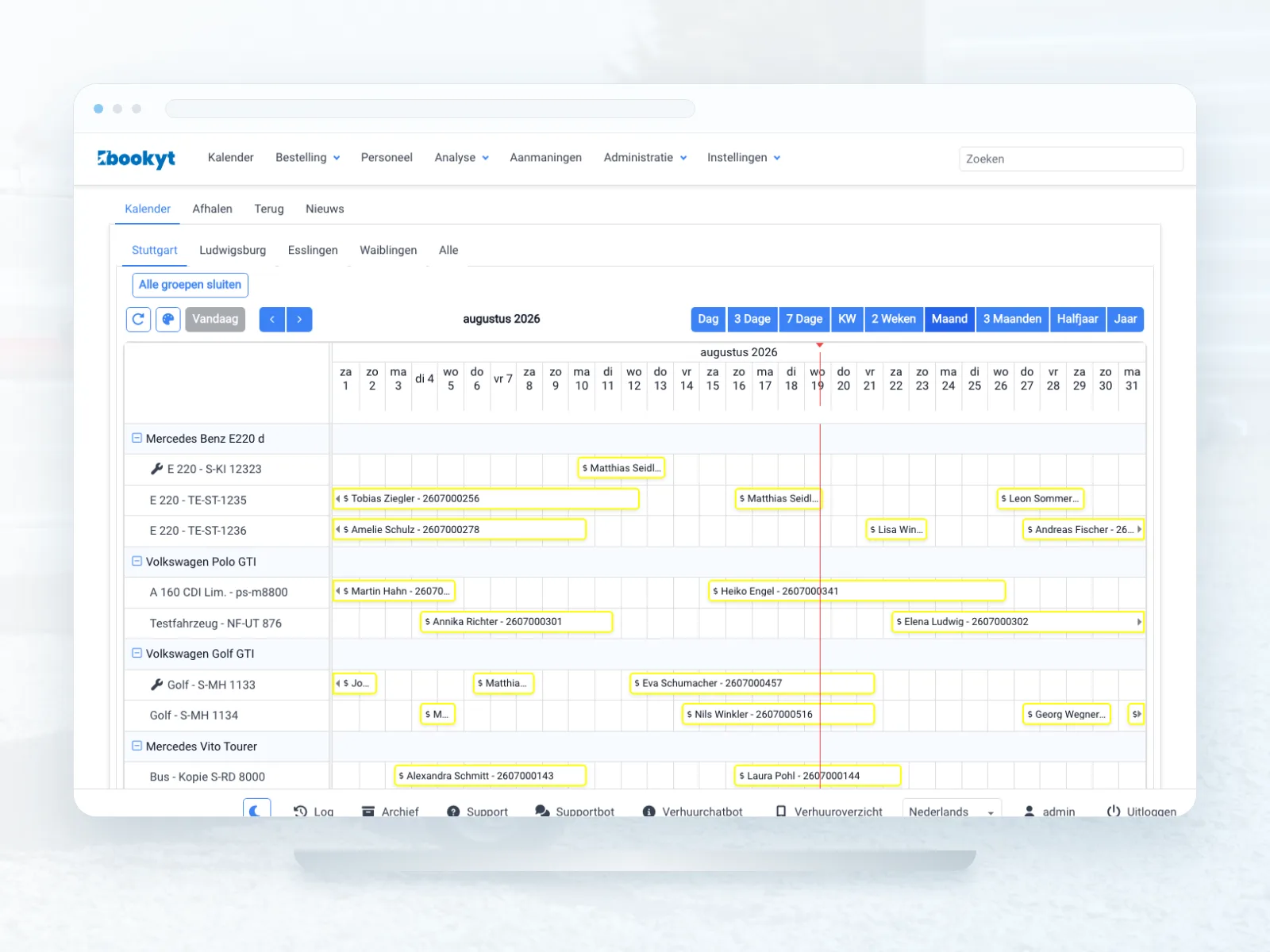Switch view to Halfjaar
The height and width of the screenshot is (952, 1270).
click(1077, 319)
